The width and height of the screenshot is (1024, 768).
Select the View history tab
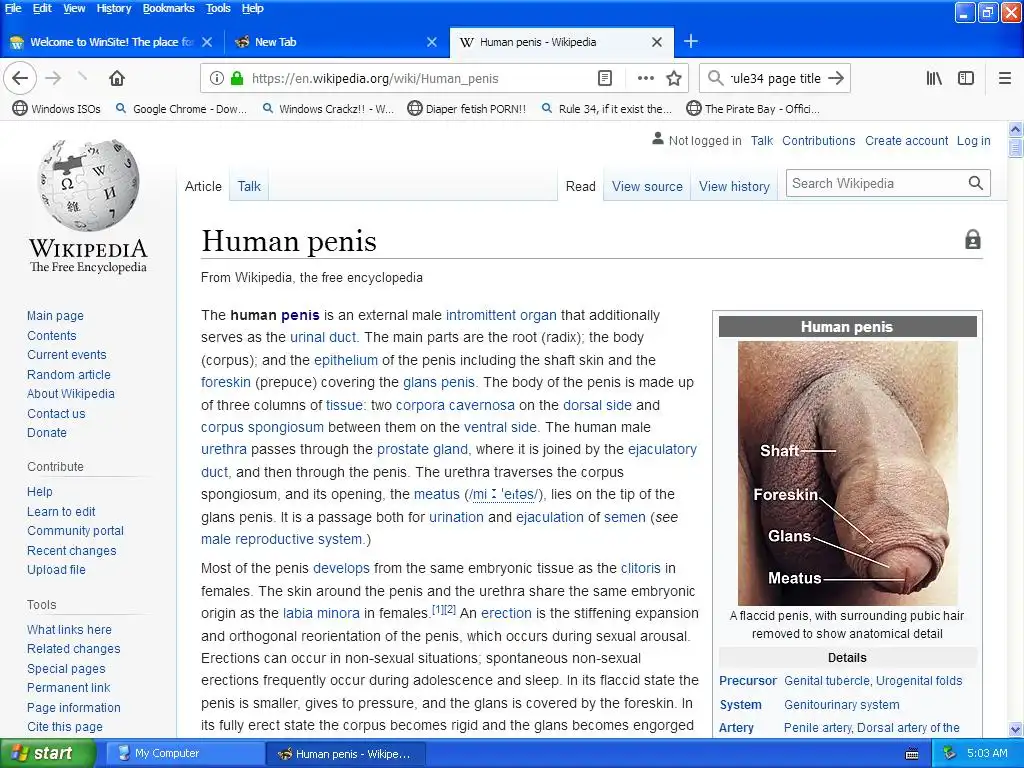(734, 186)
